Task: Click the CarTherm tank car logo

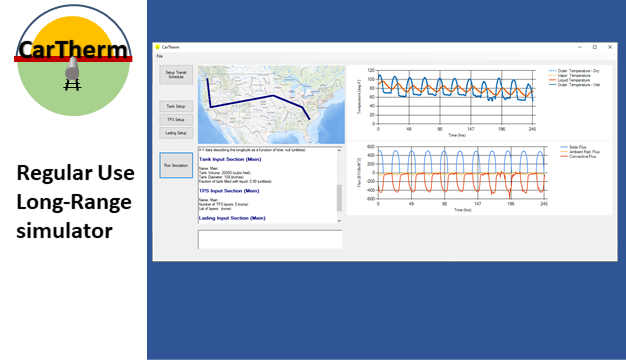Action: (73, 60)
